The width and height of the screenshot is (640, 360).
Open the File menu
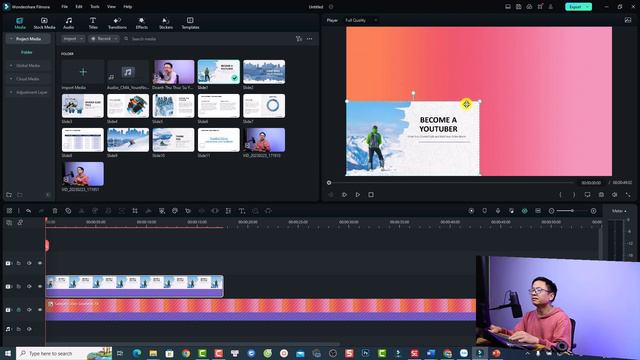click(x=64, y=7)
